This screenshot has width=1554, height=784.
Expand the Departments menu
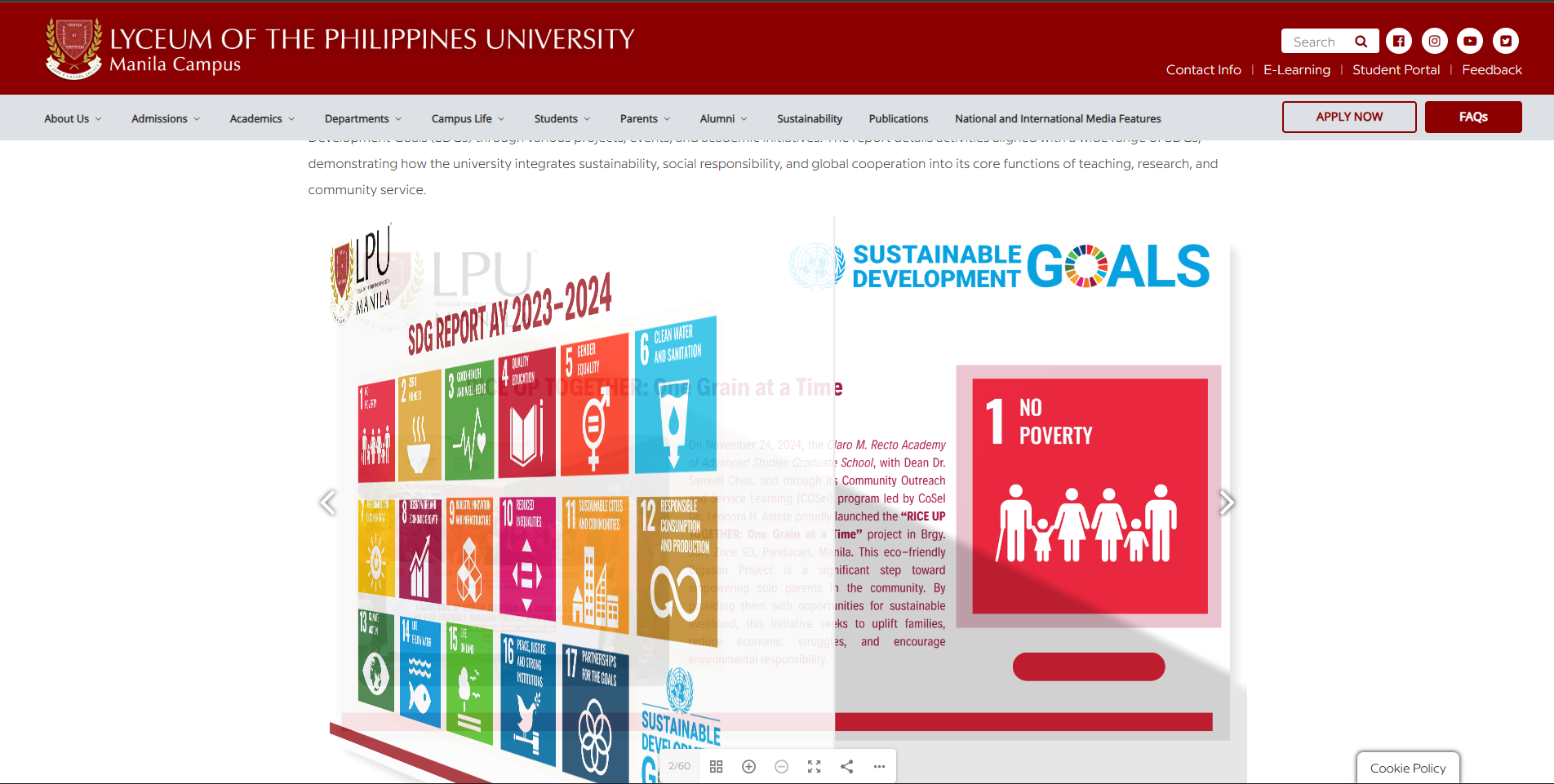coord(363,118)
